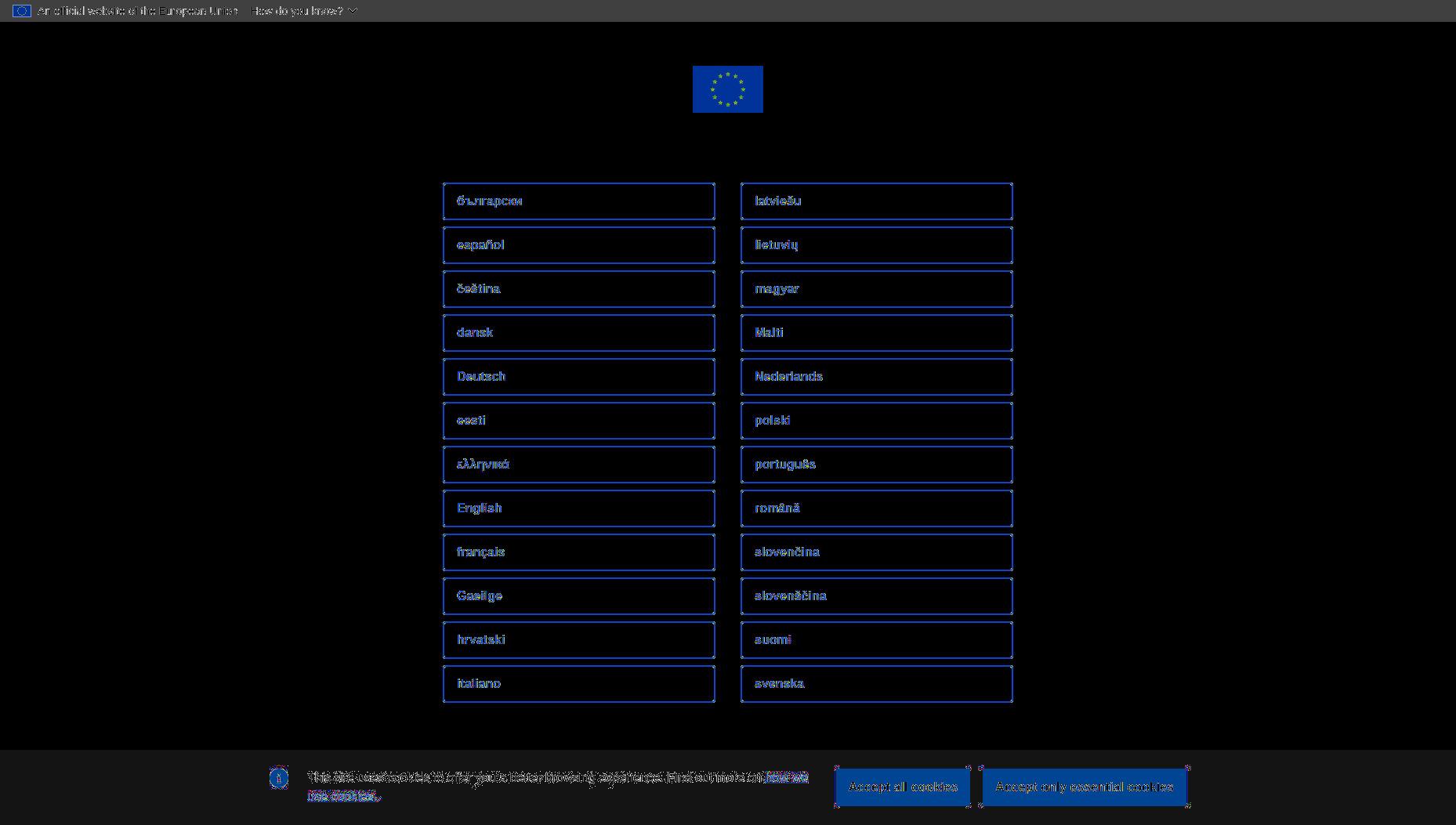Screen dimensions: 1456x825
Task: Choose dansk language option
Action: tap(579, 333)
